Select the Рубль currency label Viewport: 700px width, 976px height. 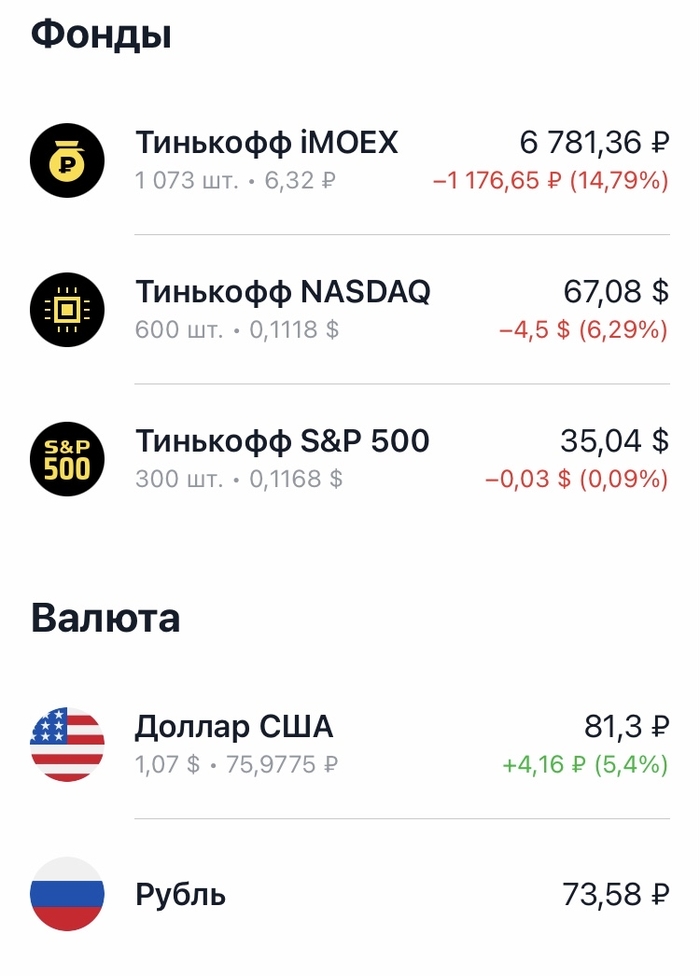(180, 895)
